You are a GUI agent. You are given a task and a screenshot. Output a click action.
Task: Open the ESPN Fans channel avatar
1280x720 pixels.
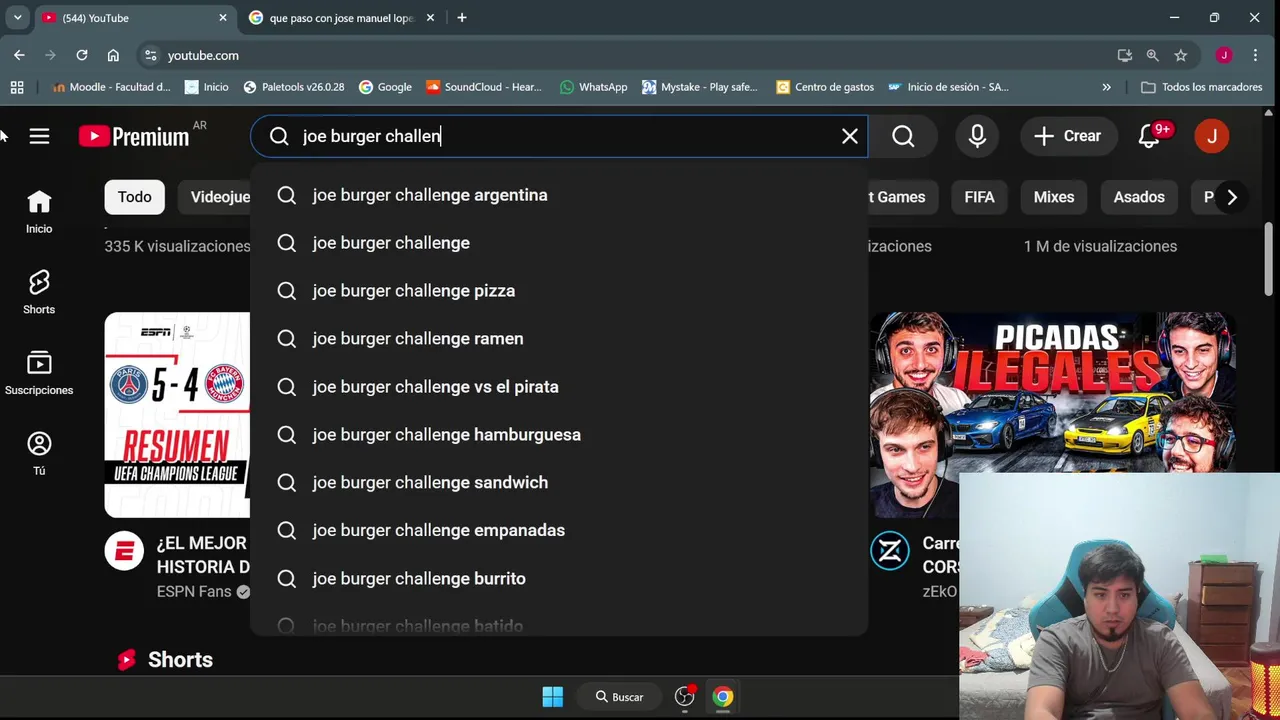[125, 551]
